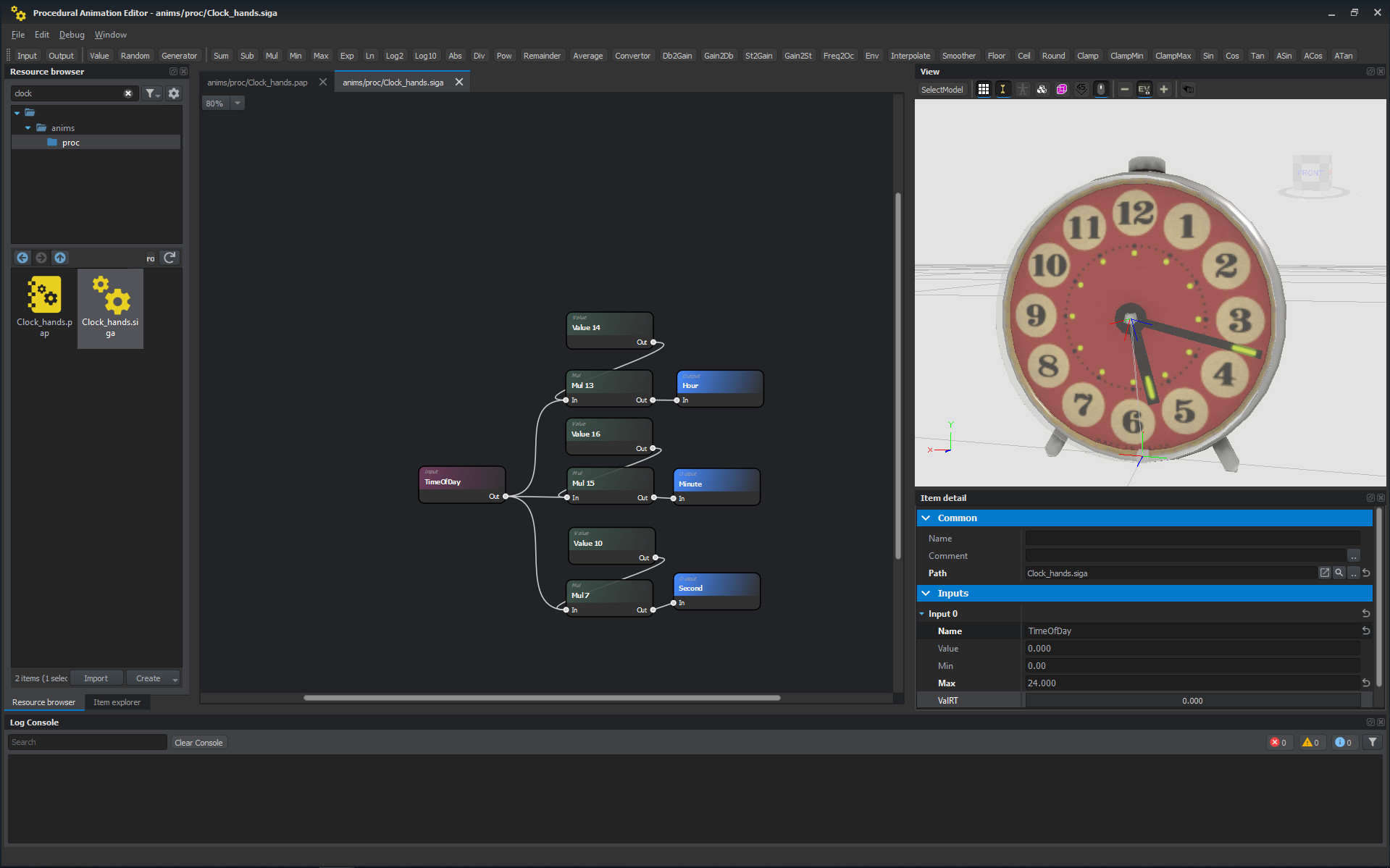Open the zoom percentage dropdown in node editor

(x=237, y=103)
